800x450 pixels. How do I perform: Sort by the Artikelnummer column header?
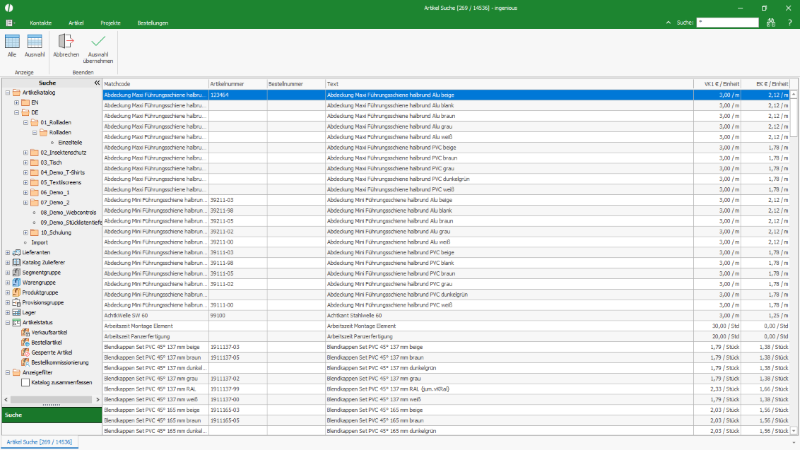coord(238,84)
